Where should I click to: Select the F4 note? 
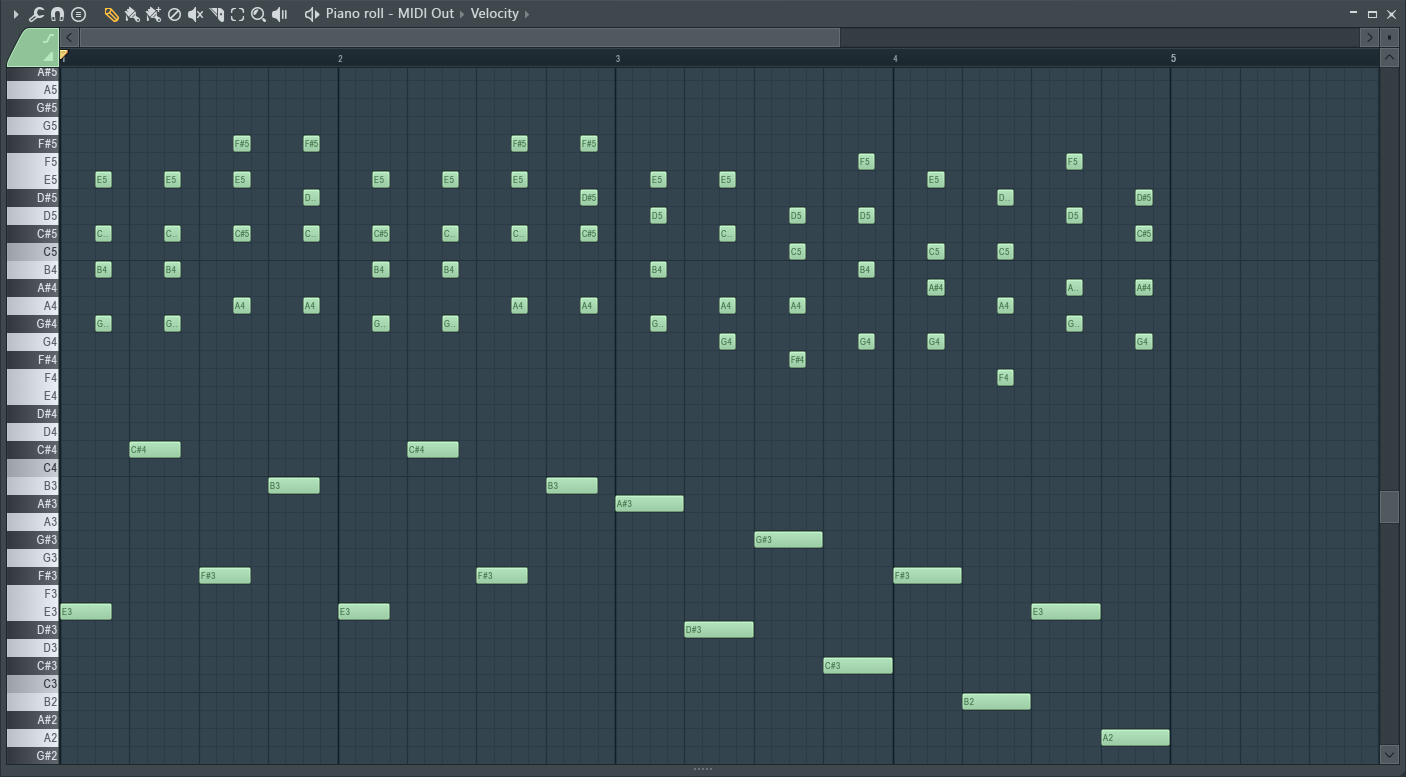pyautogui.click(x=1005, y=378)
